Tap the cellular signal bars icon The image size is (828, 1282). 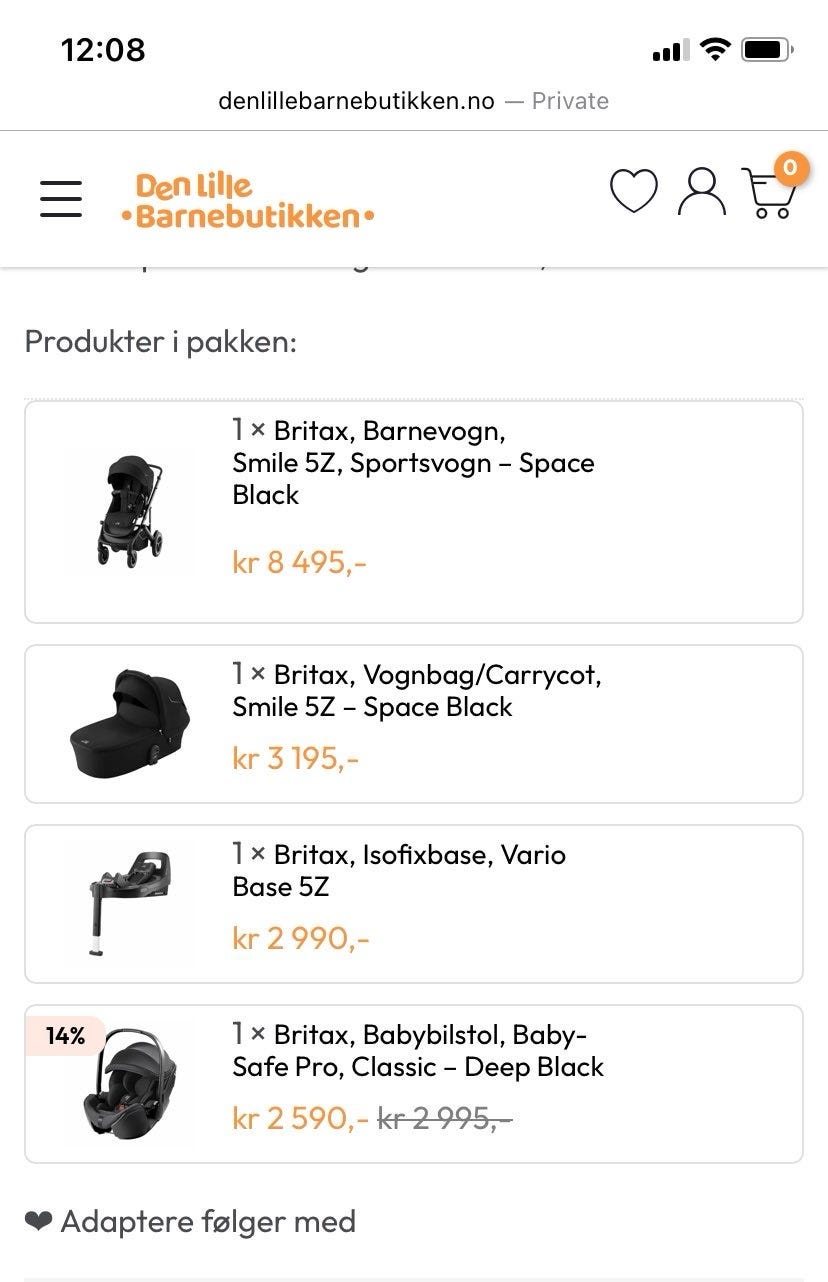pos(670,50)
